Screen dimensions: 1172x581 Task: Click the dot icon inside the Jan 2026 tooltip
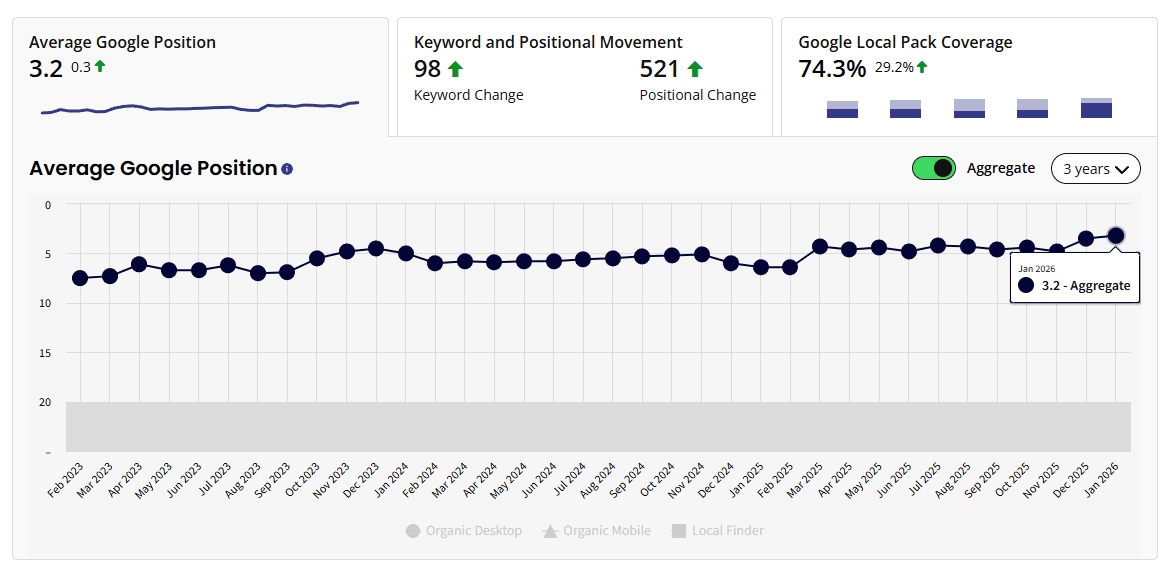tap(1024, 285)
